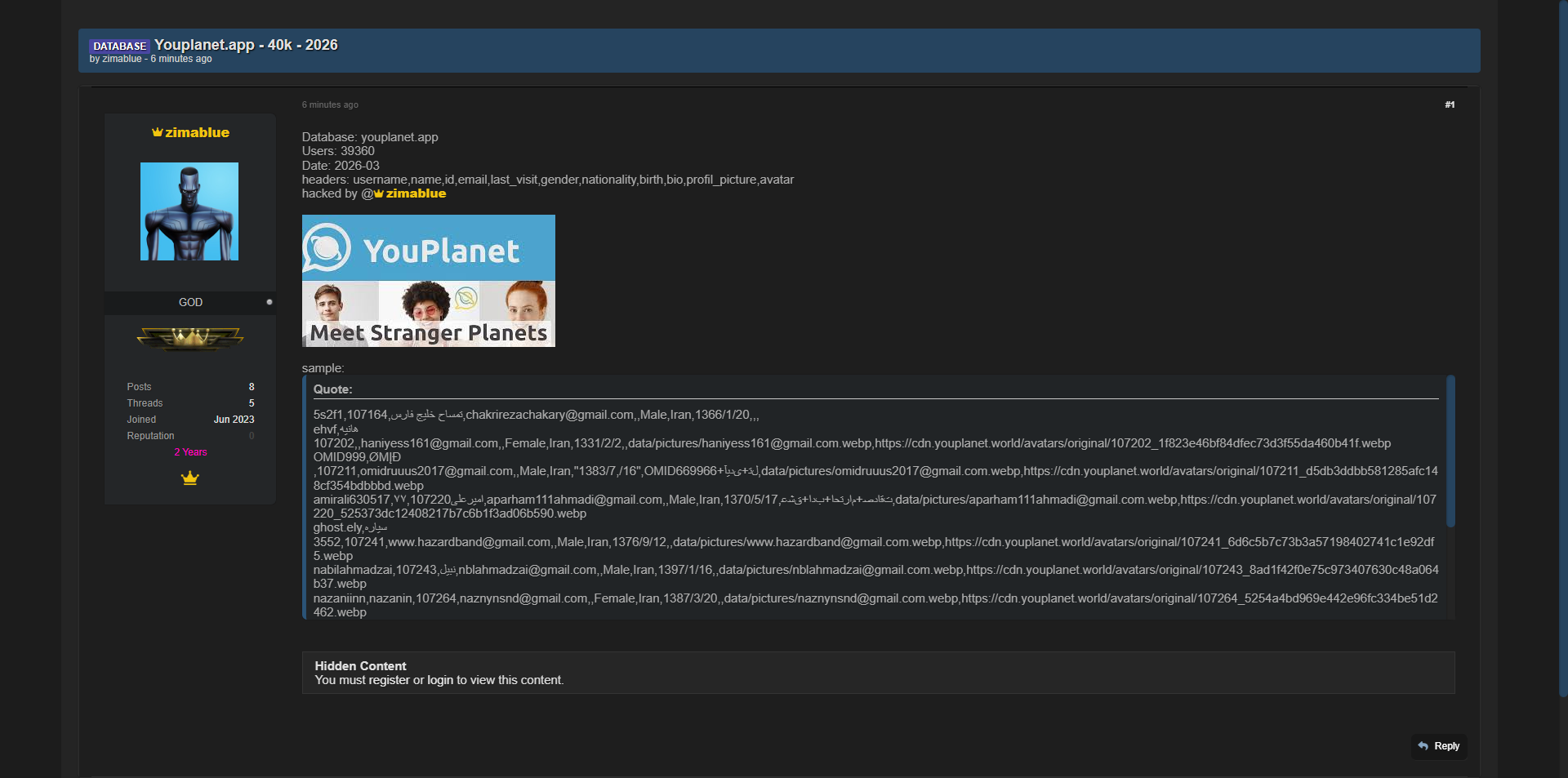1568x778 pixels.
Task: Click the post's '6 minutes ago' timestamp
Action: pos(330,104)
